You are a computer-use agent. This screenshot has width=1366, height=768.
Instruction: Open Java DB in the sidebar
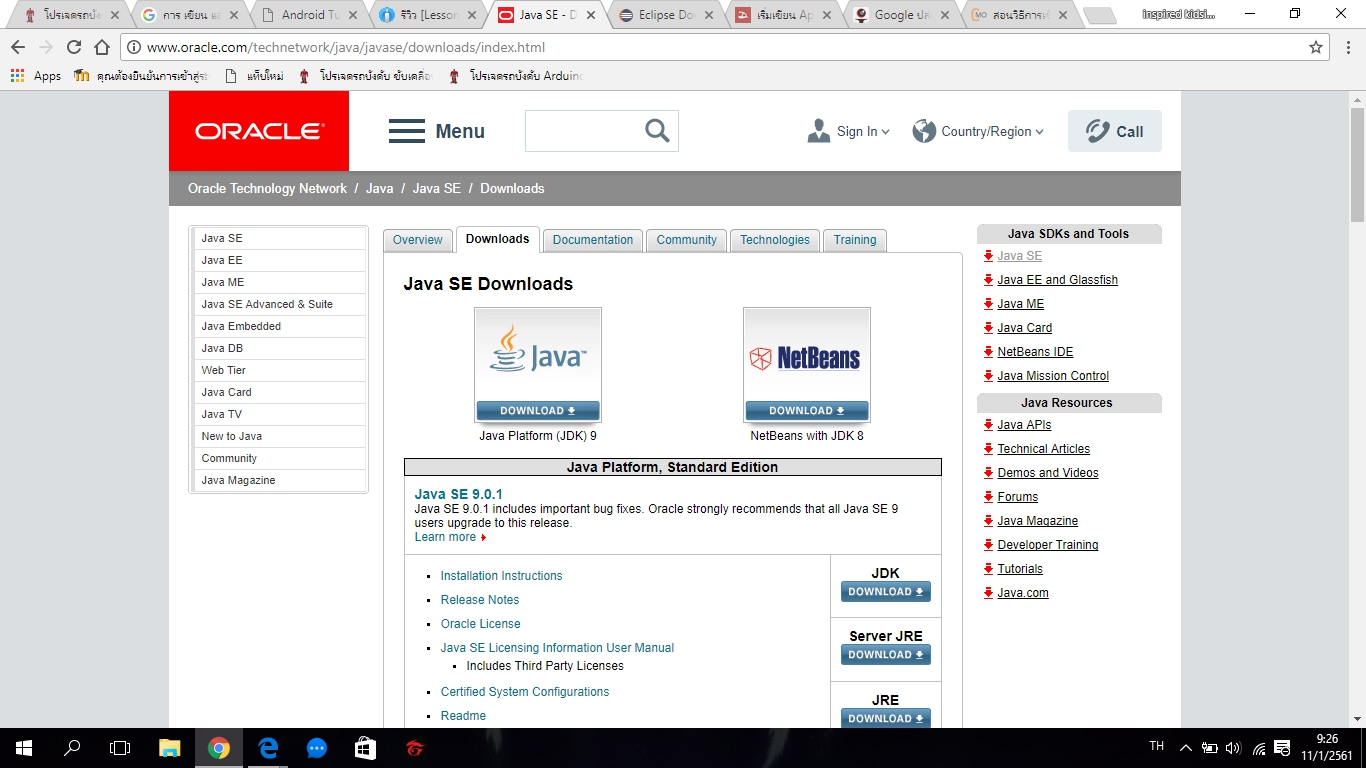click(279, 348)
